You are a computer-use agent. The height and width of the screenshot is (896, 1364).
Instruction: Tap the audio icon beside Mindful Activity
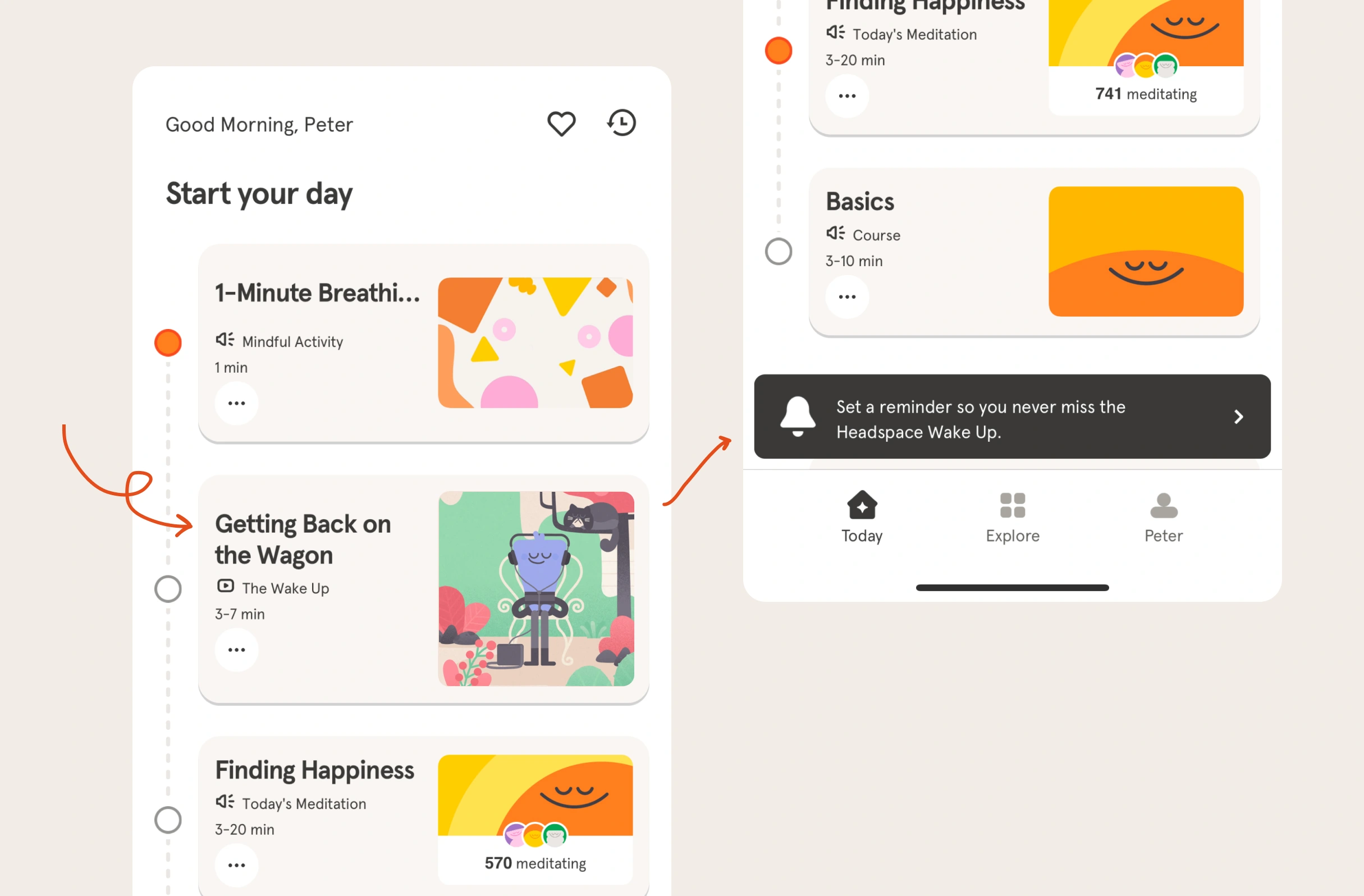point(225,339)
